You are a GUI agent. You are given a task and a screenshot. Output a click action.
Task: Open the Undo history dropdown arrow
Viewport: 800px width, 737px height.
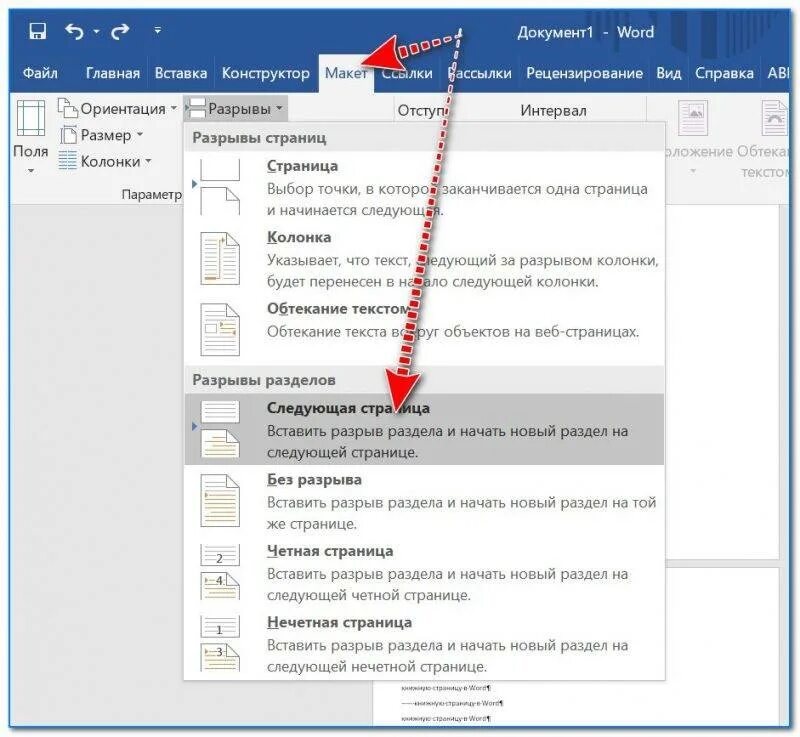(96, 32)
